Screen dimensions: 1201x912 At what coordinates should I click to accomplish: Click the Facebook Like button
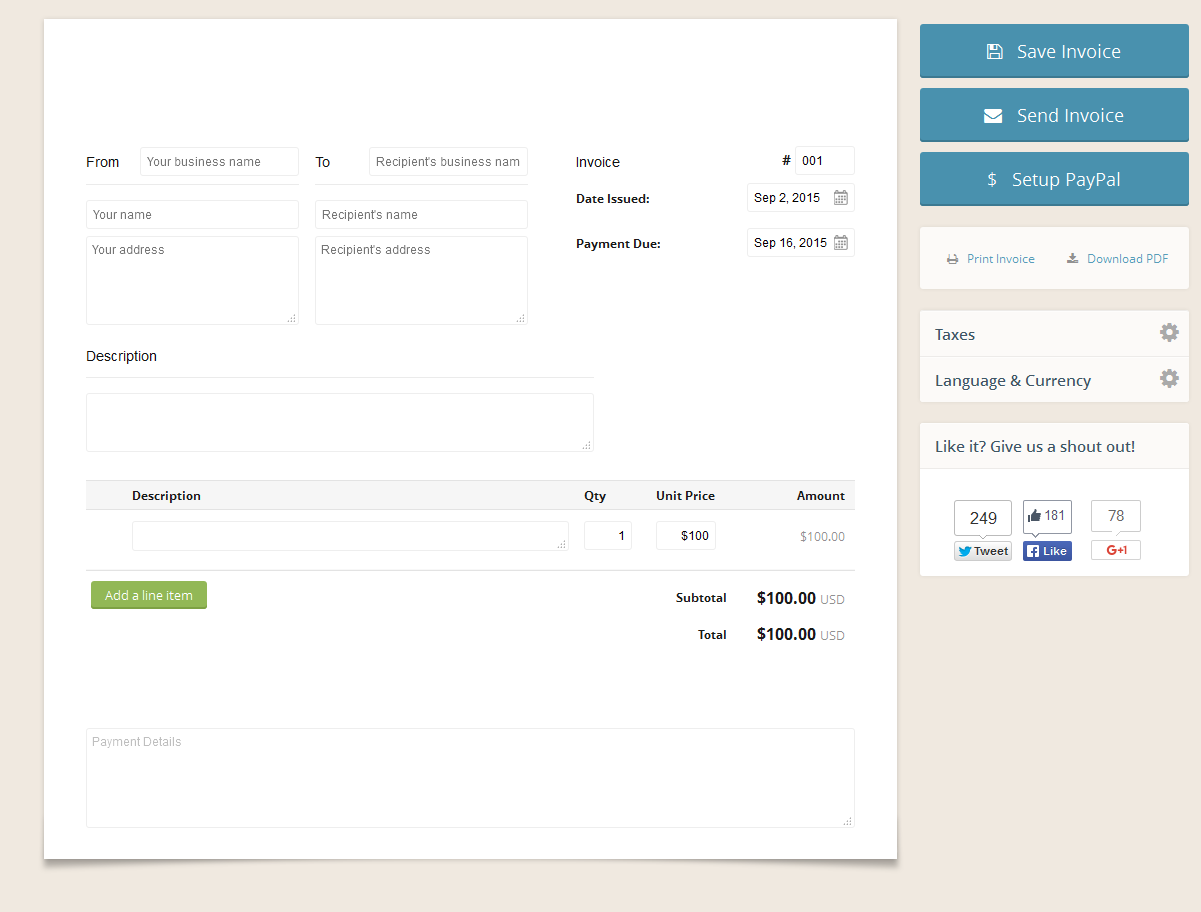click(x=1046, y=550)
